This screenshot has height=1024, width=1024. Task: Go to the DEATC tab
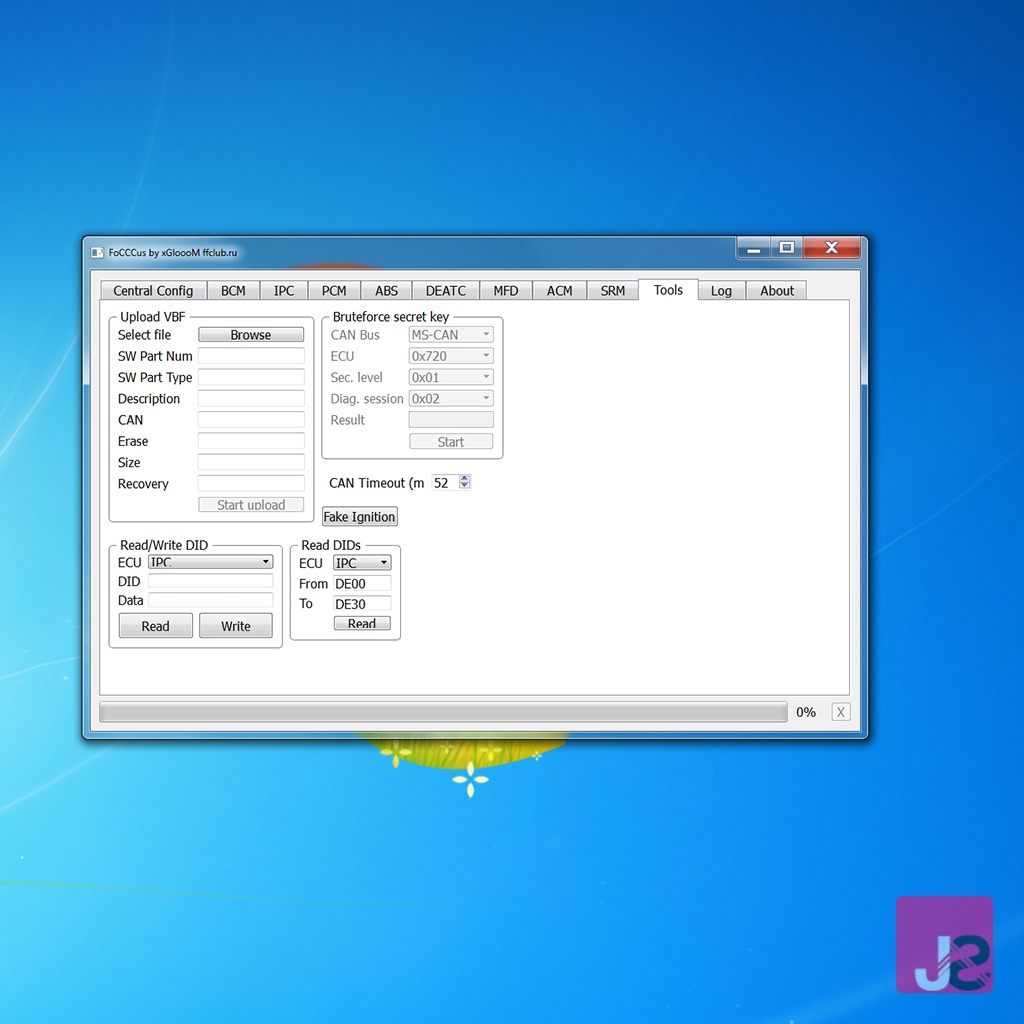[445, 291]
